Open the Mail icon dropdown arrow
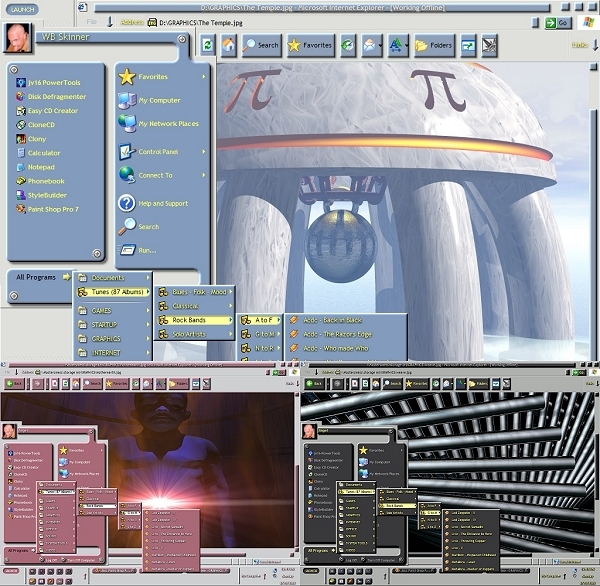The width and height of the screenshot is (600, 586). (380, 46)
